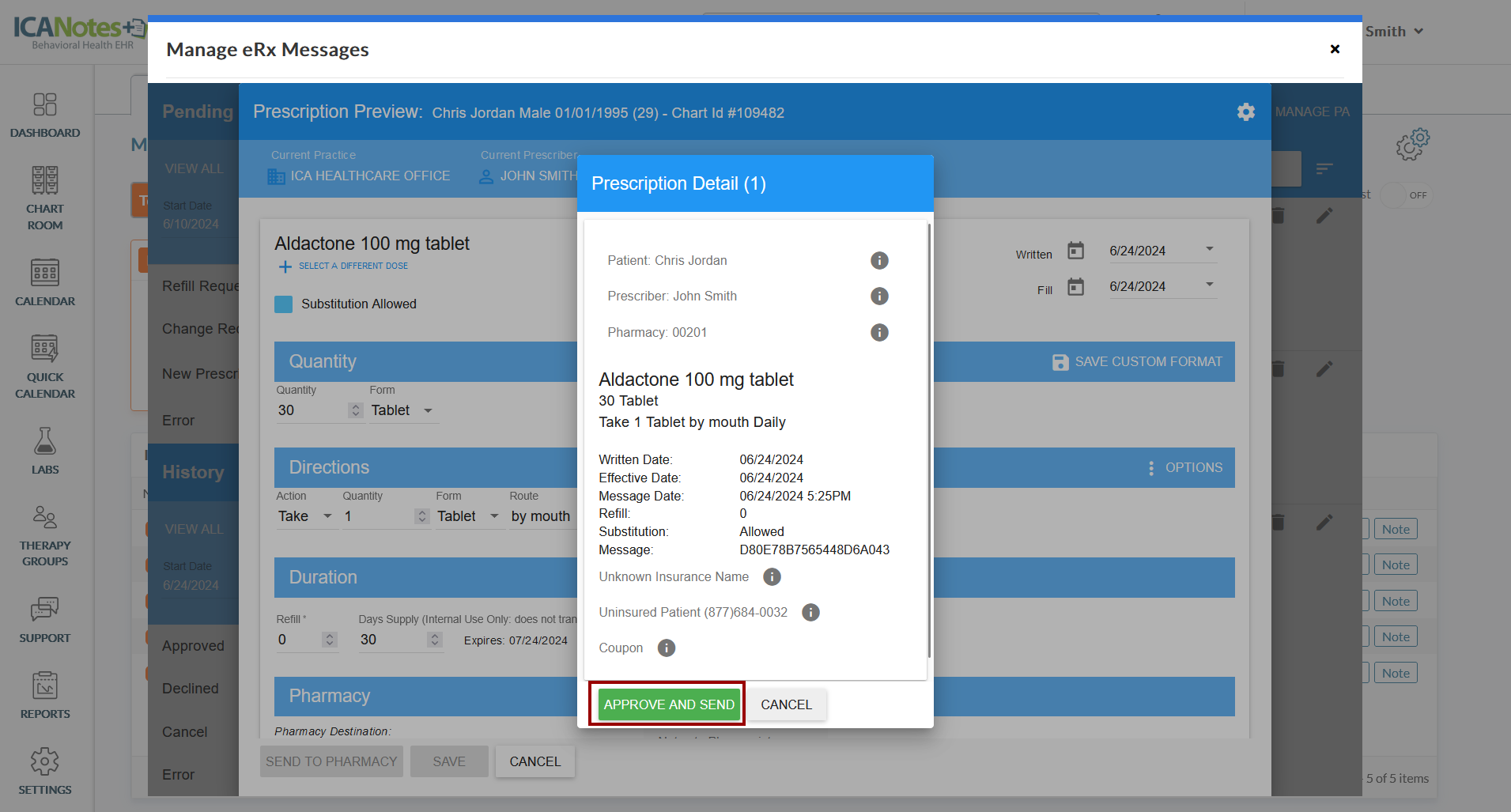Cancel the Prescription Detail dialog

[x=786, y=704]
